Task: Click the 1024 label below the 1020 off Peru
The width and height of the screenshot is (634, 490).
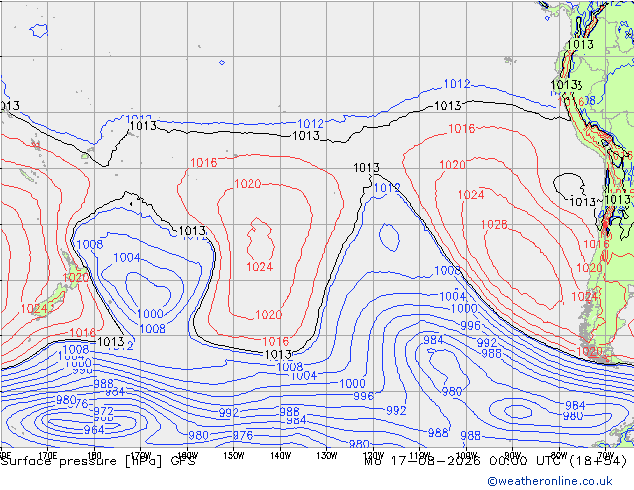Action: [471, 195]
